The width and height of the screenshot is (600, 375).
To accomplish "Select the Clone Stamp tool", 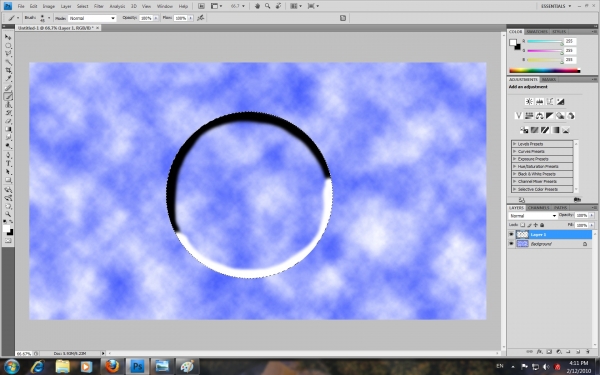I will (8, 104).
